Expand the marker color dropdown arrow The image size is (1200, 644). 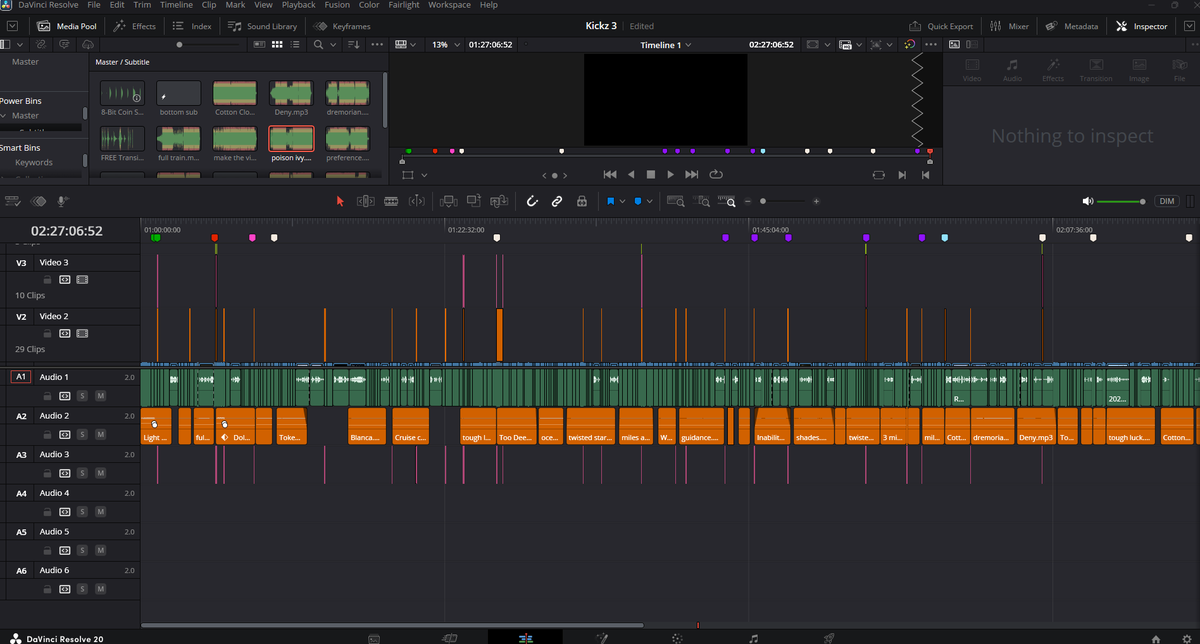point(650,201)
